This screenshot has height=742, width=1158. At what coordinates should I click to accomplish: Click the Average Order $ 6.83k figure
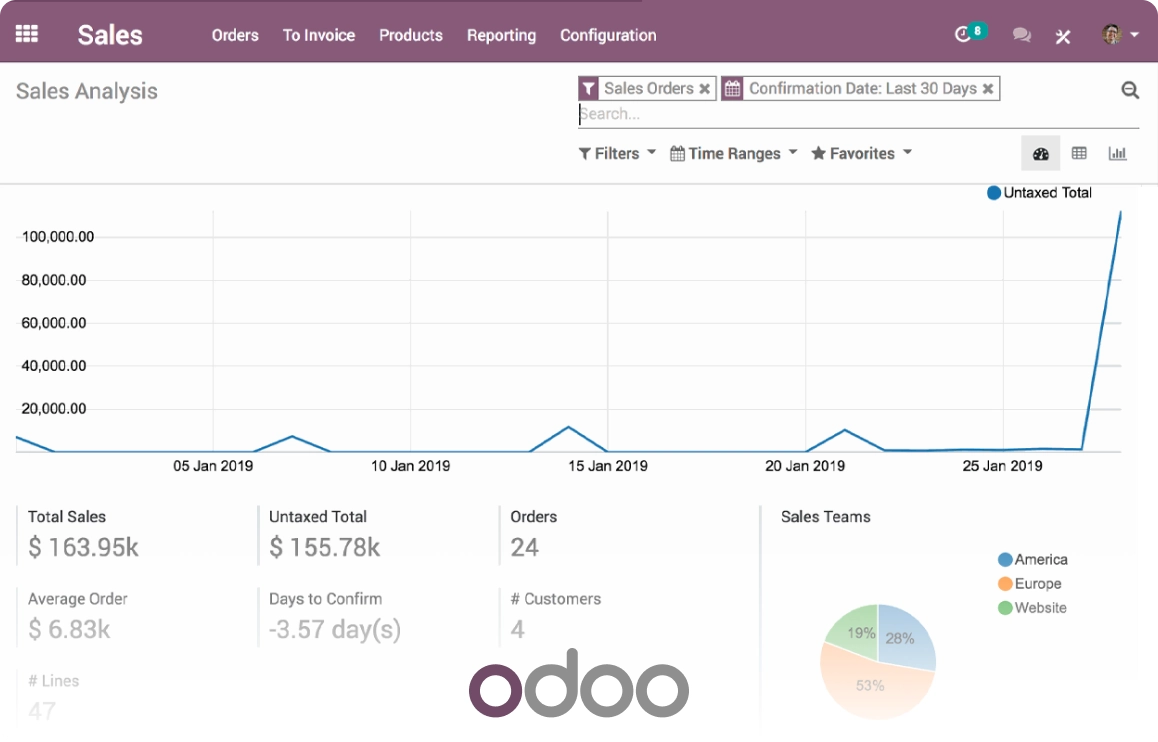pyautogui.click(x=69, y=629)
